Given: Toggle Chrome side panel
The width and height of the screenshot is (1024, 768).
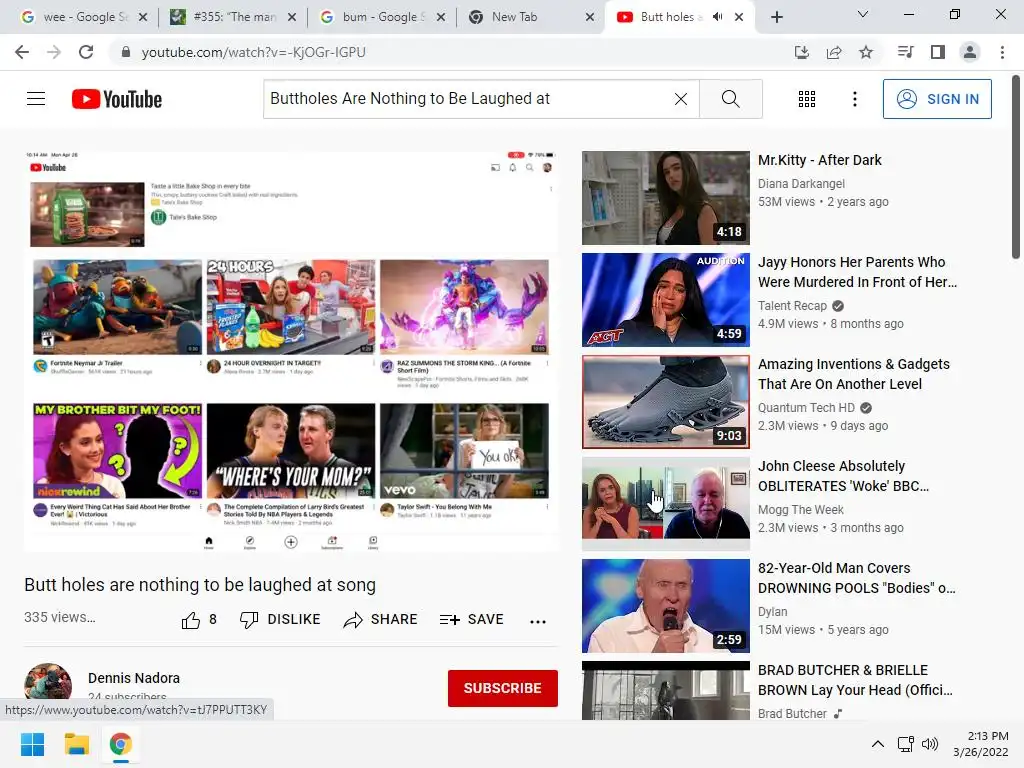Looking at the screenshot, I should coord(938,52).
